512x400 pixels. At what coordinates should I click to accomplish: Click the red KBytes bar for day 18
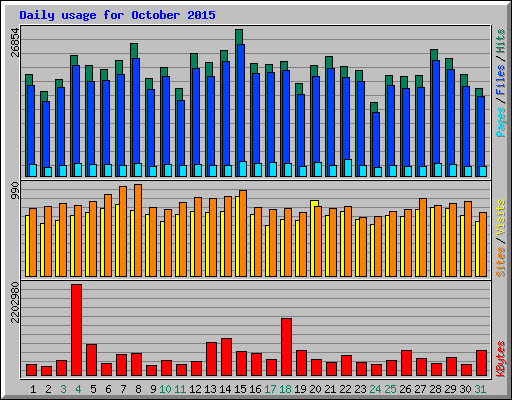[286, 347]
